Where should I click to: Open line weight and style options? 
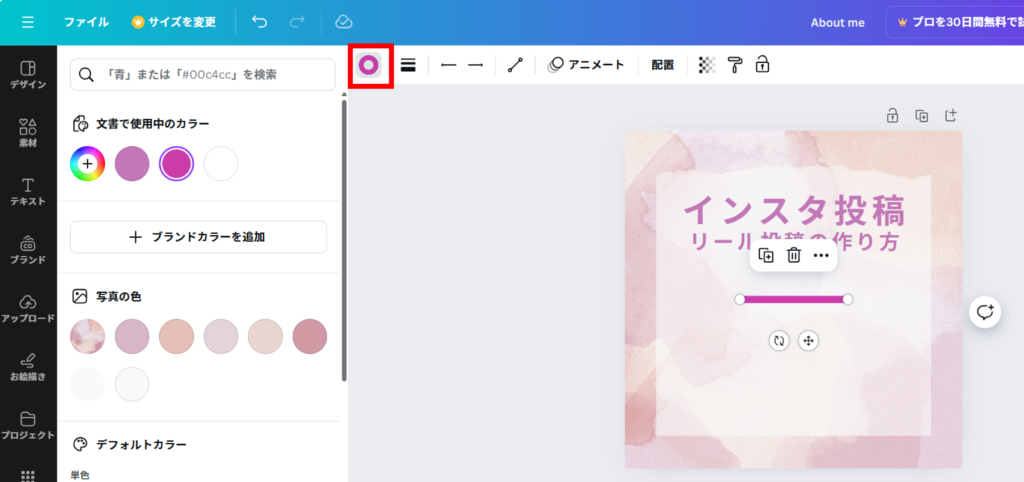click(x=408, y=65)
